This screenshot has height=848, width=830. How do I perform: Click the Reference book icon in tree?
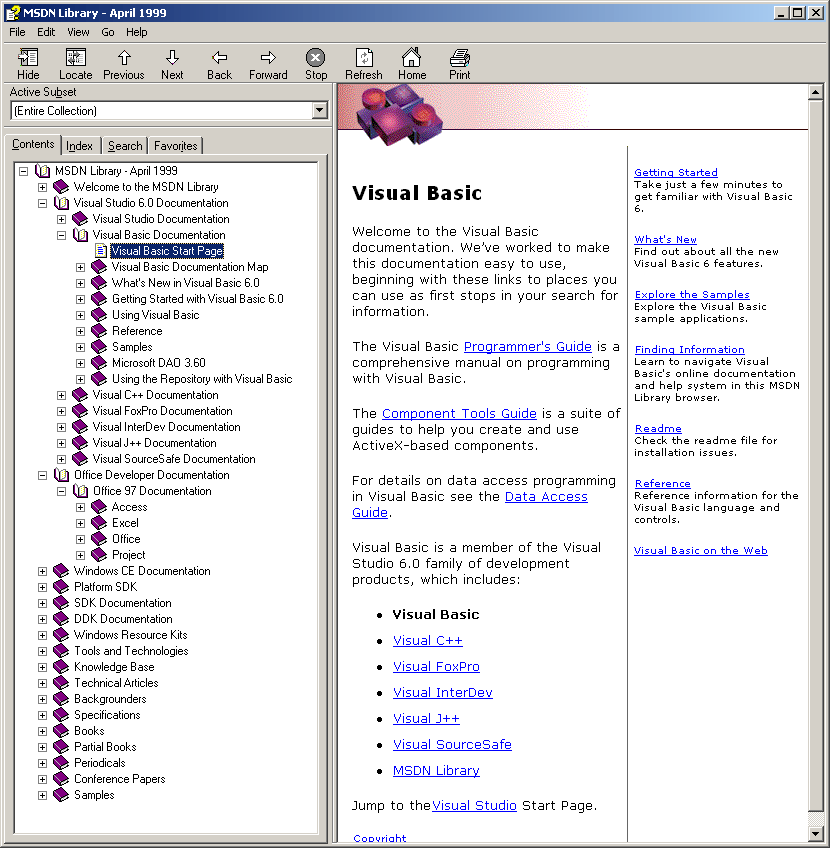tap(99, 331)
